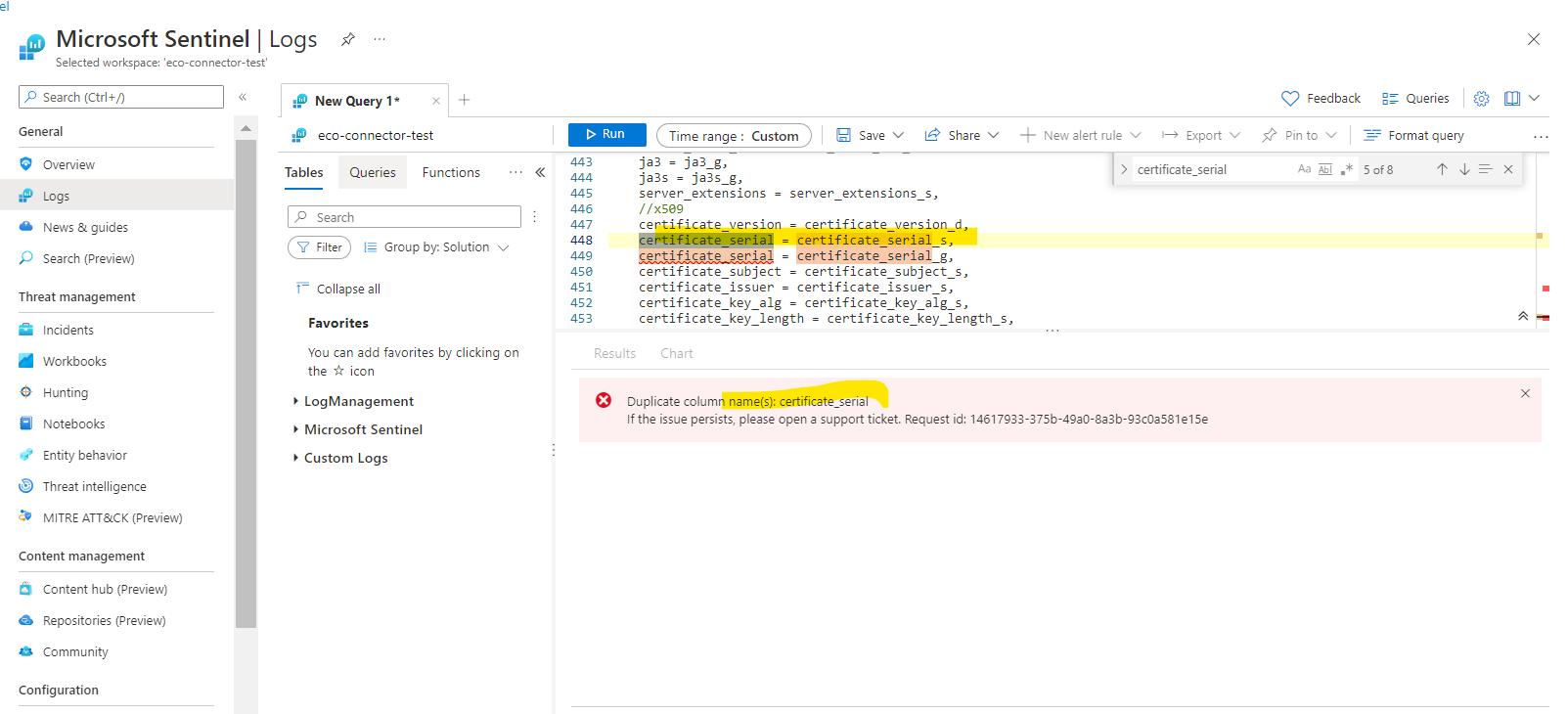Expand the Custom Logs table group

(x=295, y=458)
